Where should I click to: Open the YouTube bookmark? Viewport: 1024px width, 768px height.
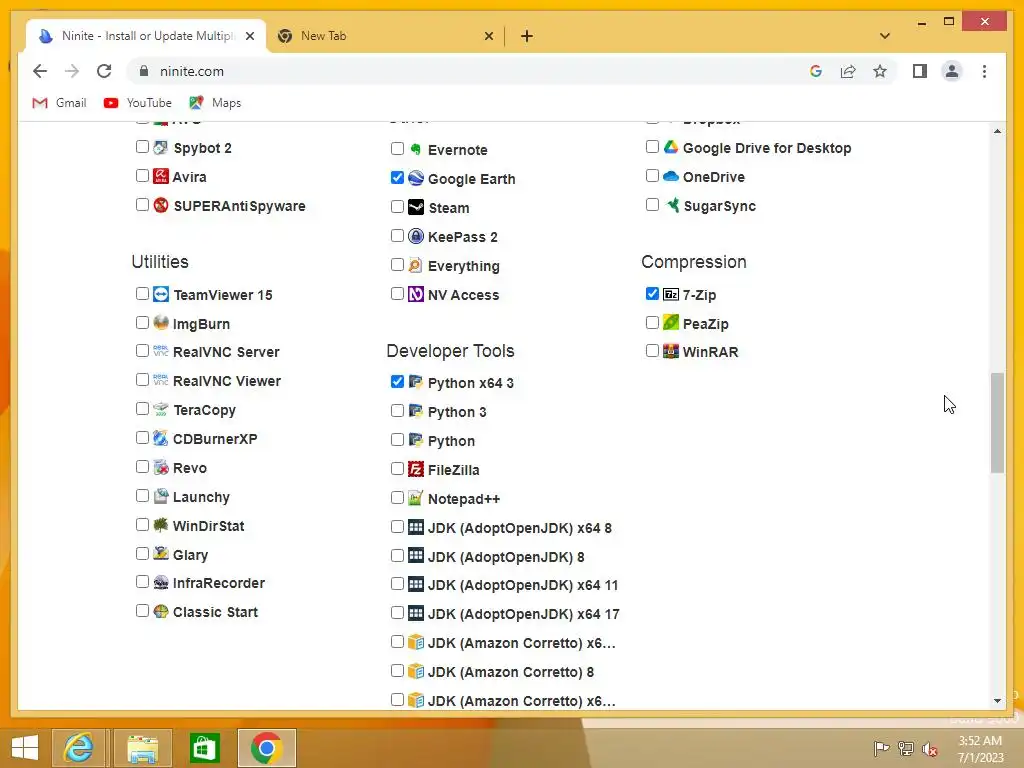pos(138,103)
